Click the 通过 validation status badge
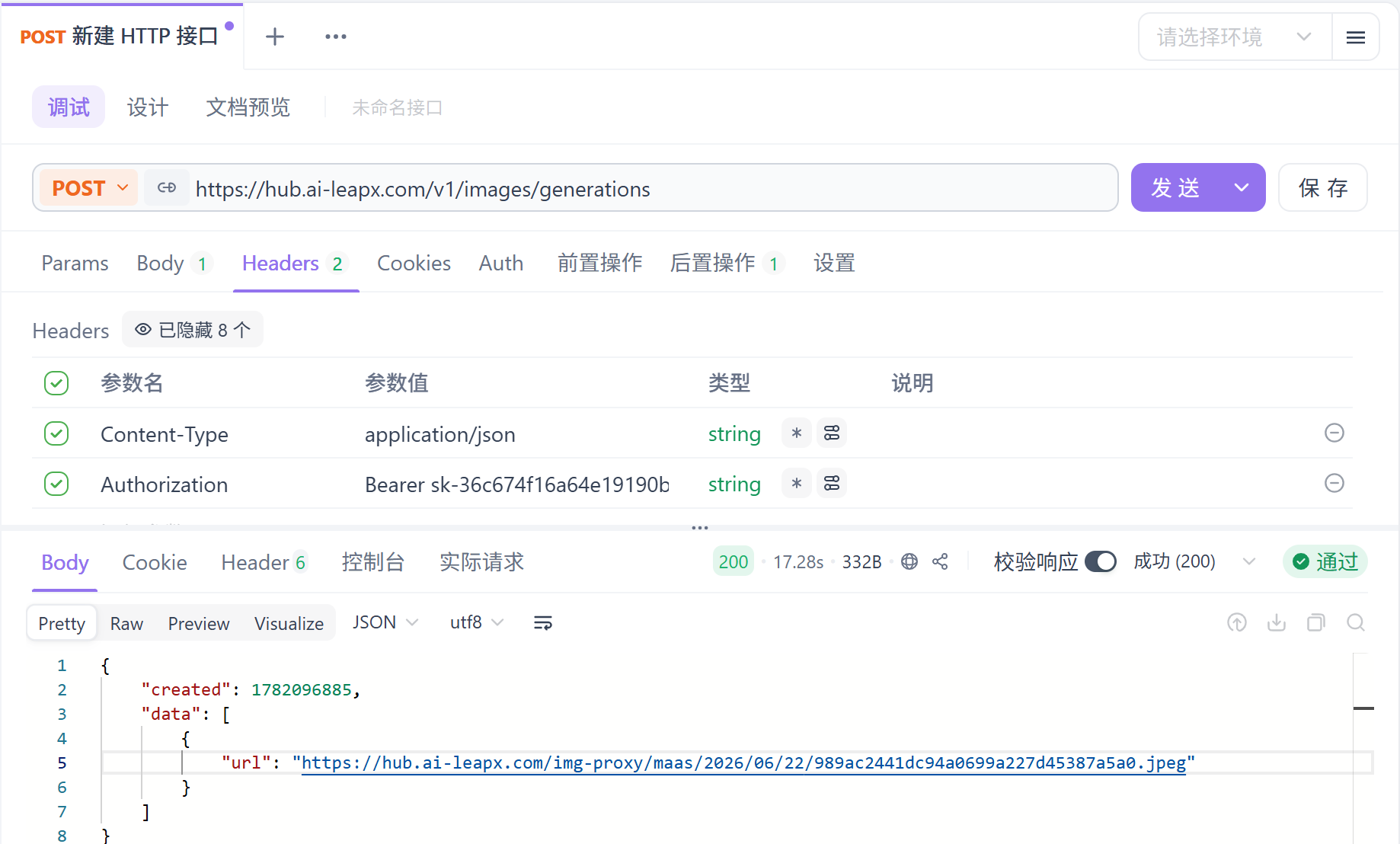 (x=1325, y=561)
